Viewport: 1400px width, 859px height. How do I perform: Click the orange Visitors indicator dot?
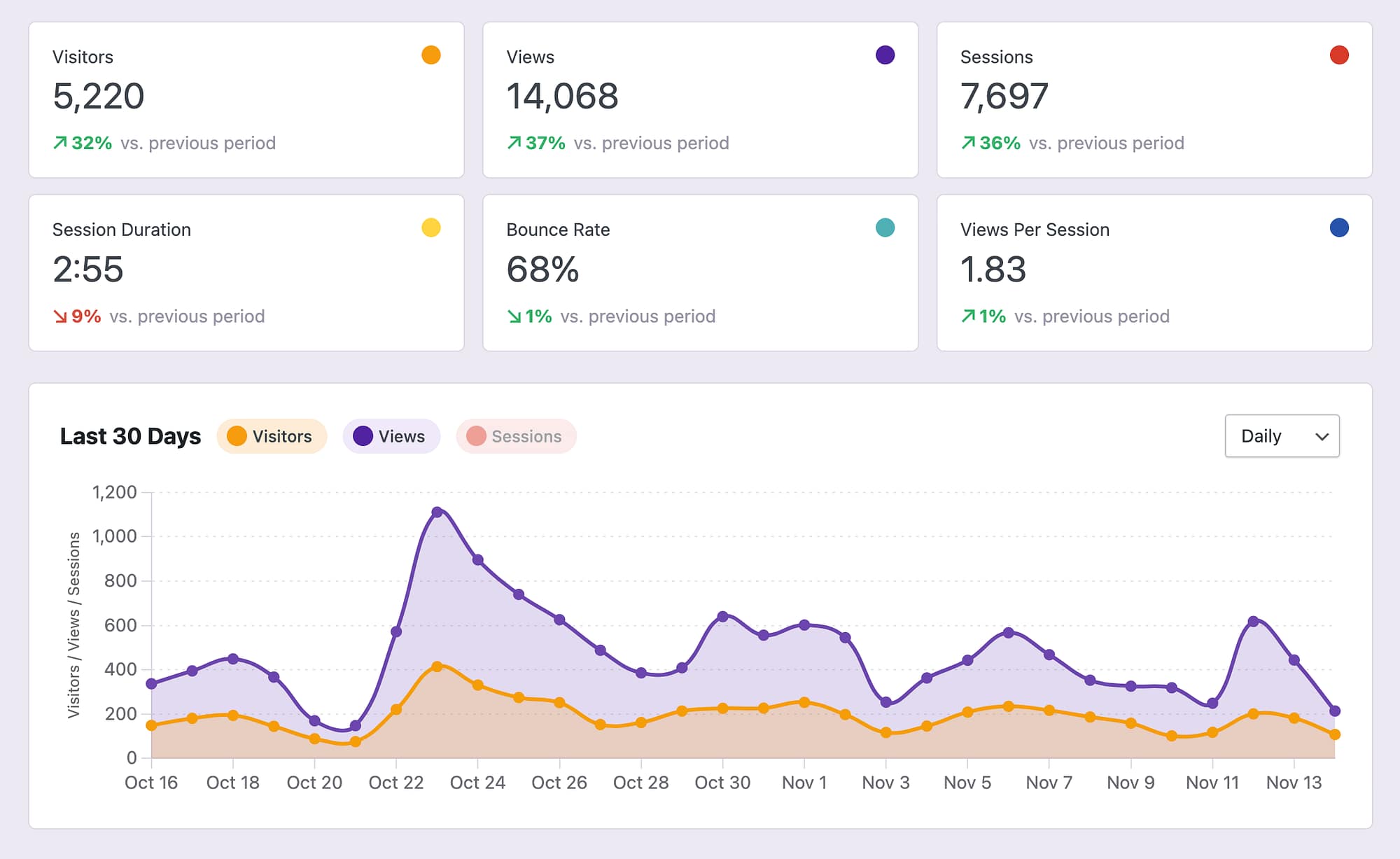(x=432, y=54)
